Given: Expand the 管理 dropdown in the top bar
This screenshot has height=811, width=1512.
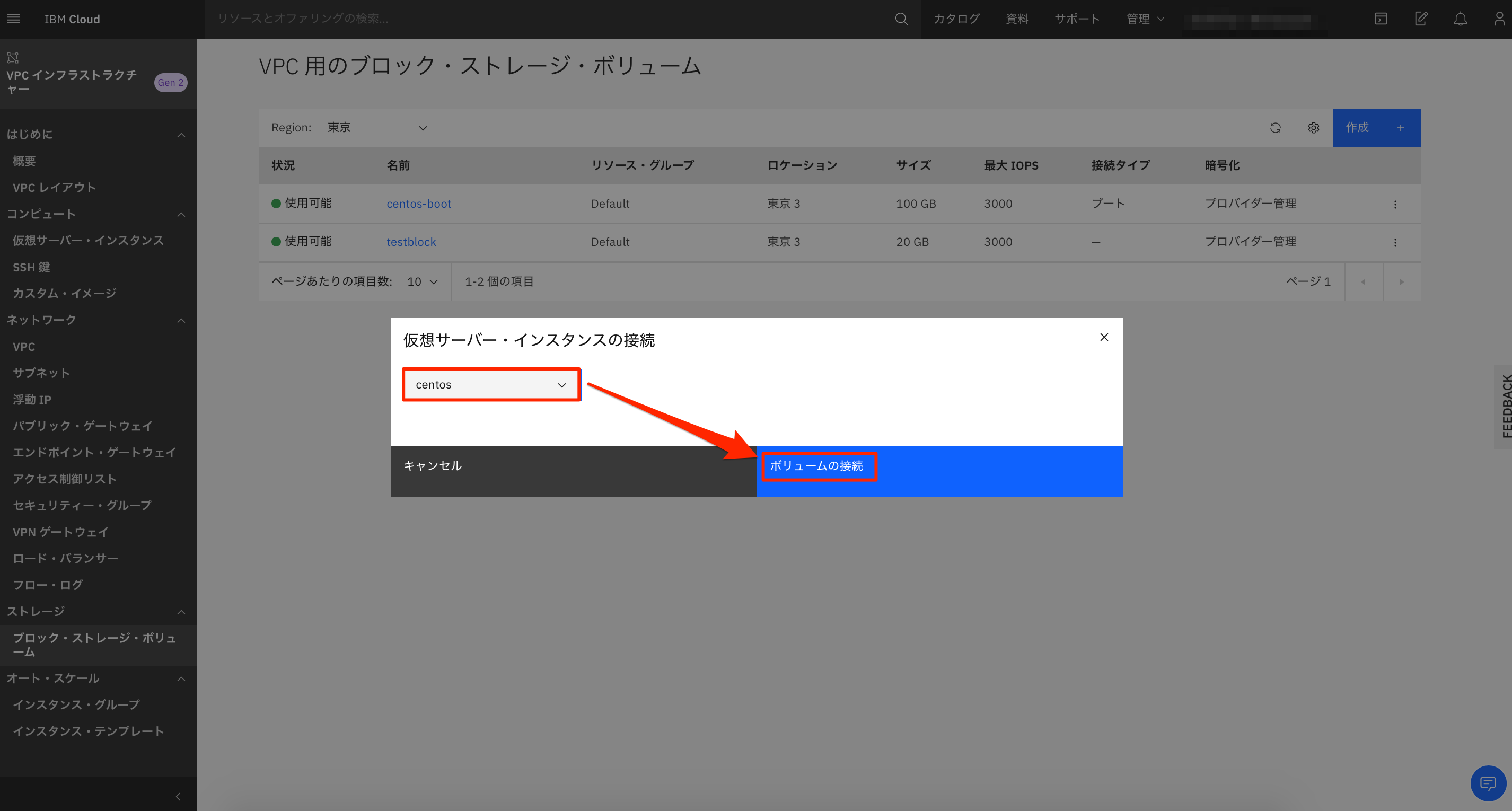Looking at the screenshot, I should 1144,18.
